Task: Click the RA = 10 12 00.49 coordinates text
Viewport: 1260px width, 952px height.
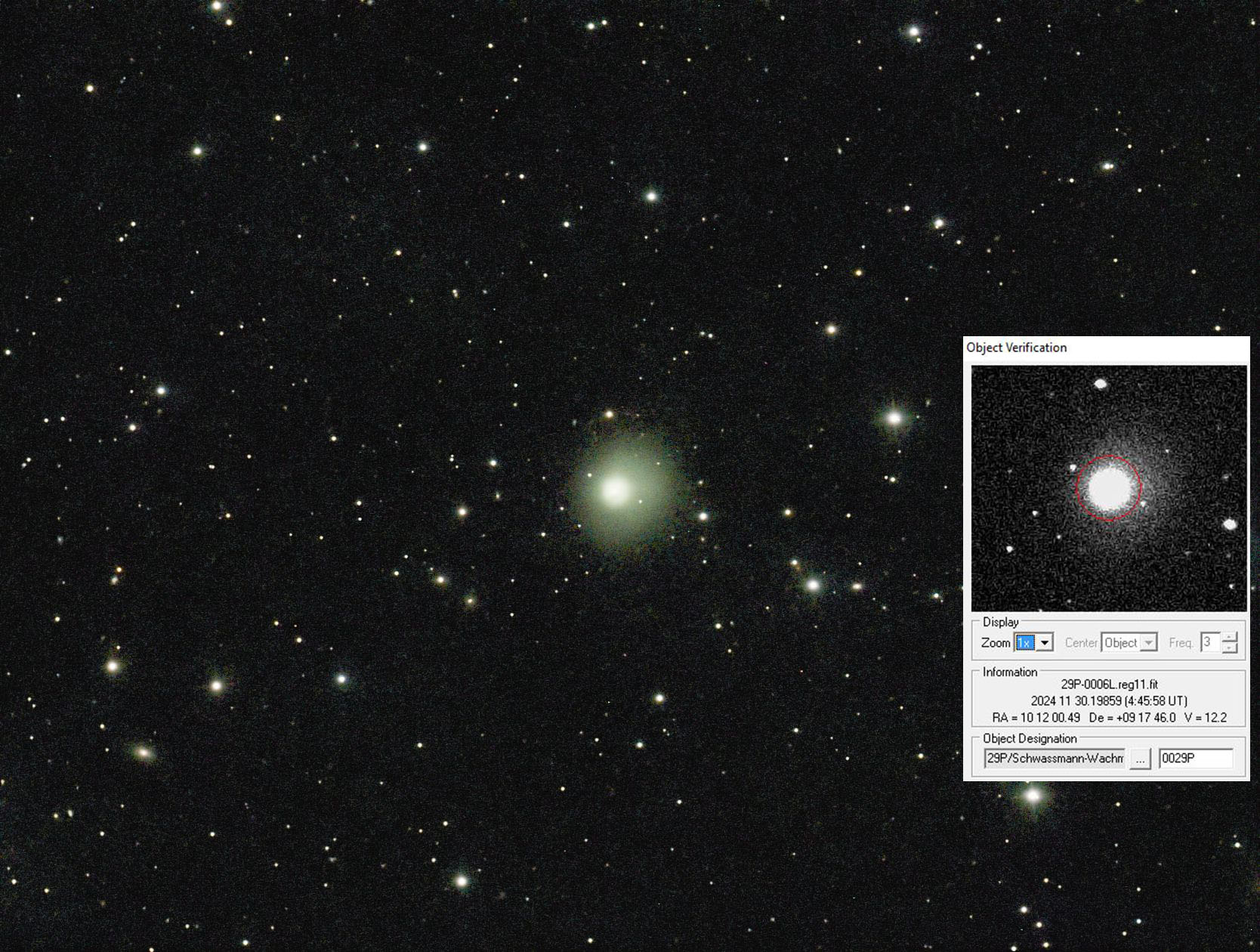Action: [1036, 718]
